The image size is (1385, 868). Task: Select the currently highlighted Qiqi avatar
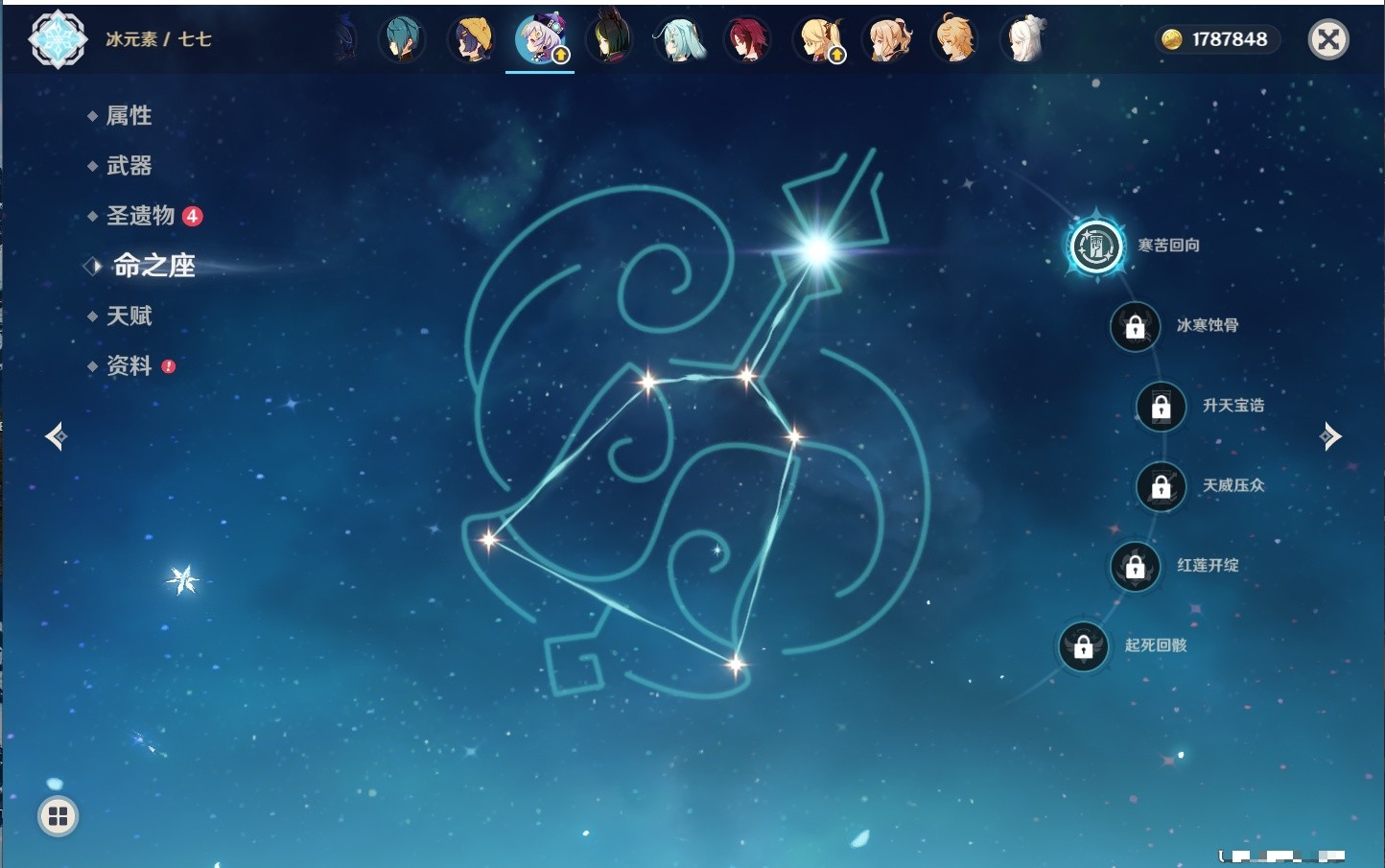(x=540, y=39)
